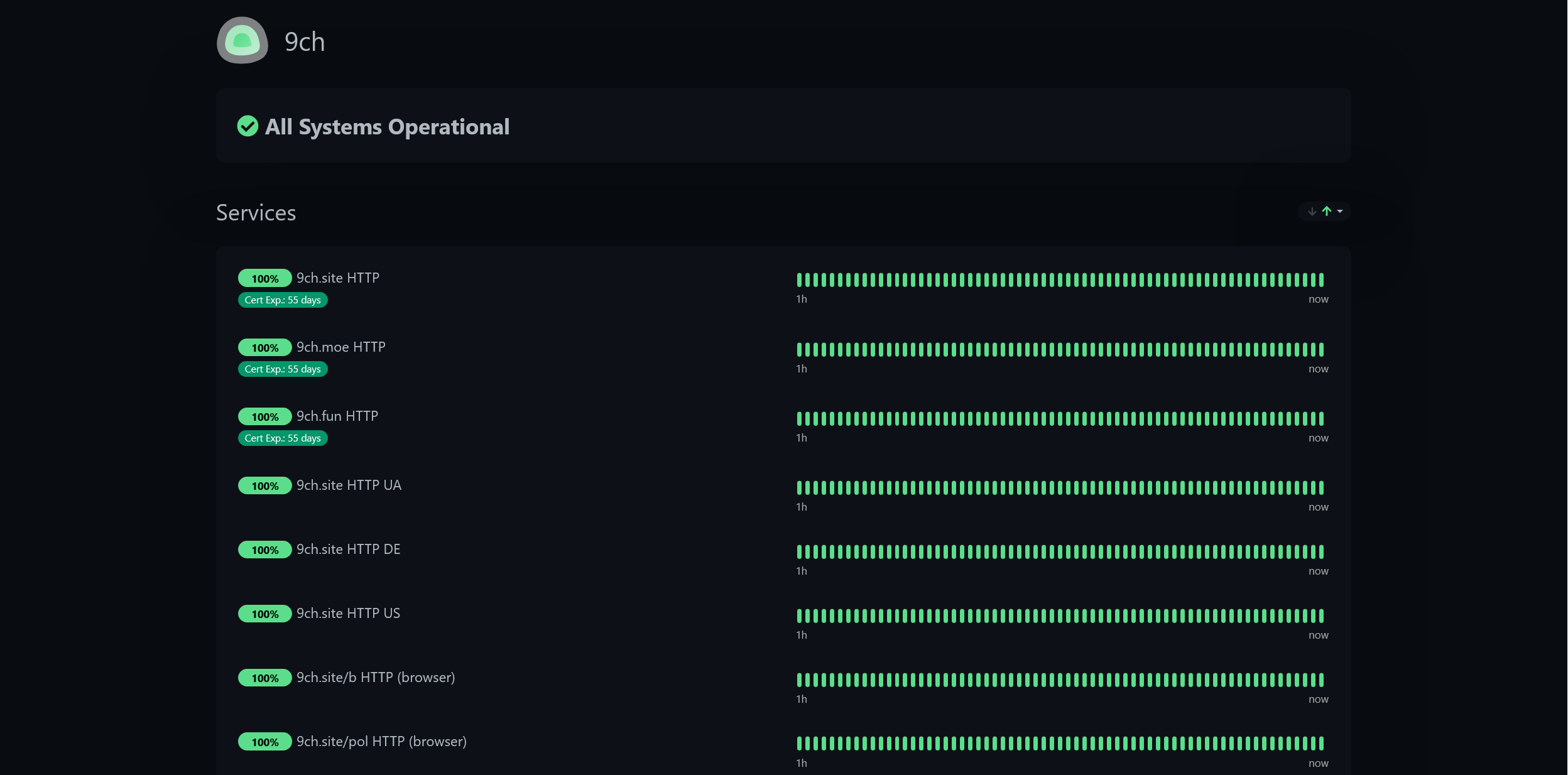This screenshot has height=775, width=1568.
Task: Click 100% badge for 9ch.site/pol HTTP (browser)
Action: tap(264, 742)
